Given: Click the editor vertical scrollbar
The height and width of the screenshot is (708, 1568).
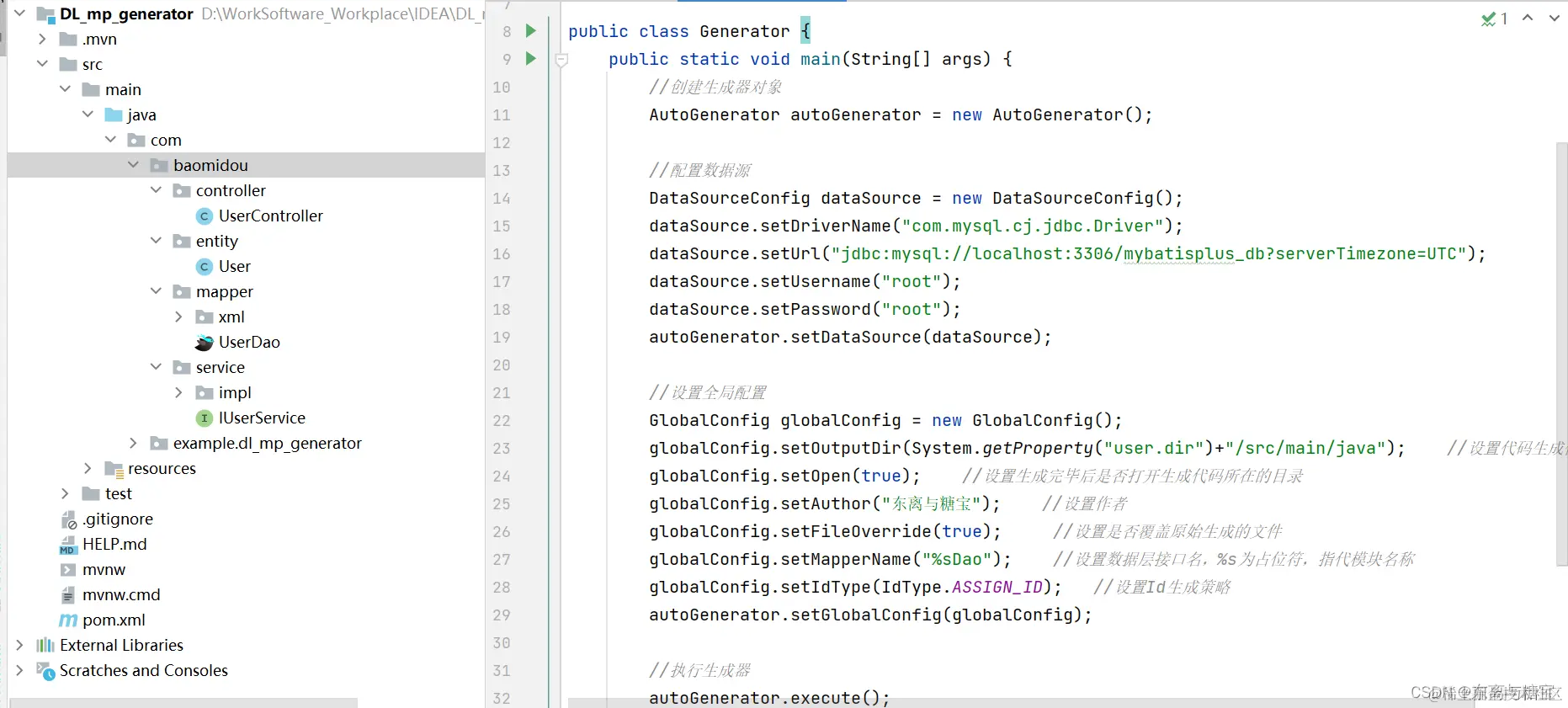Looking at the screenshot, I should point(1561,354).
